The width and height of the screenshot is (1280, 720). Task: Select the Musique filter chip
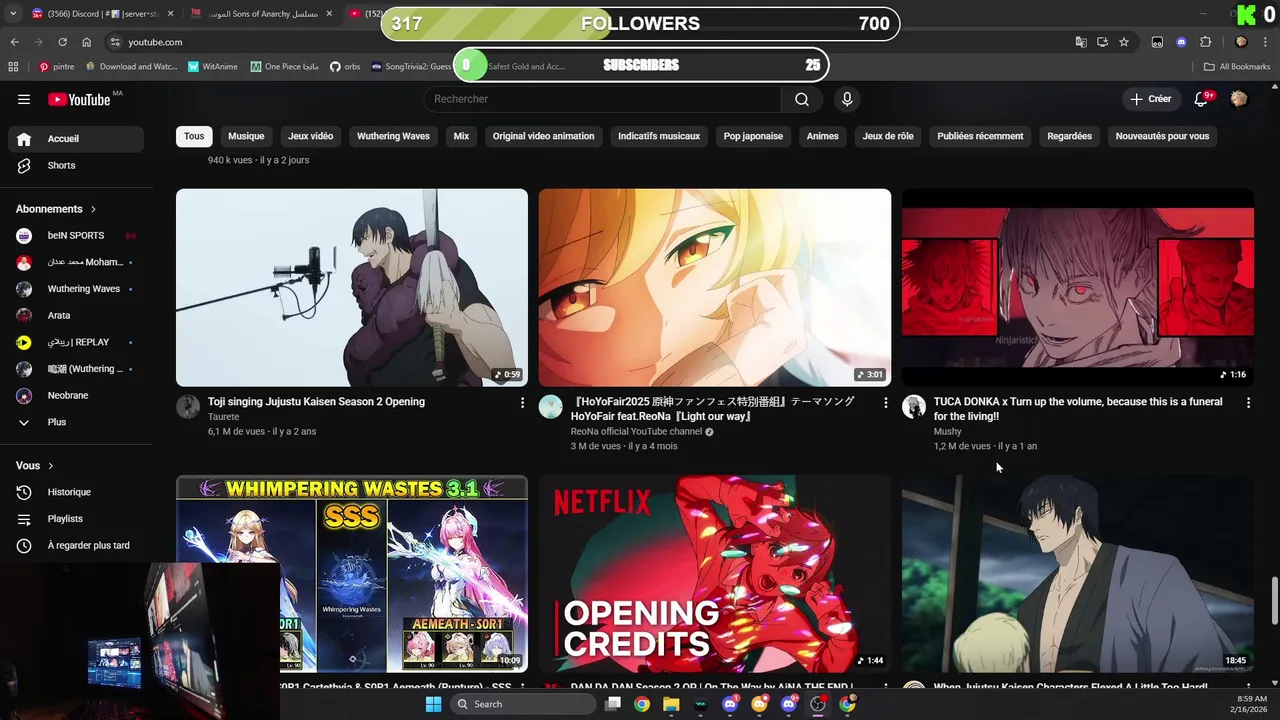click(x=246, y=136)
